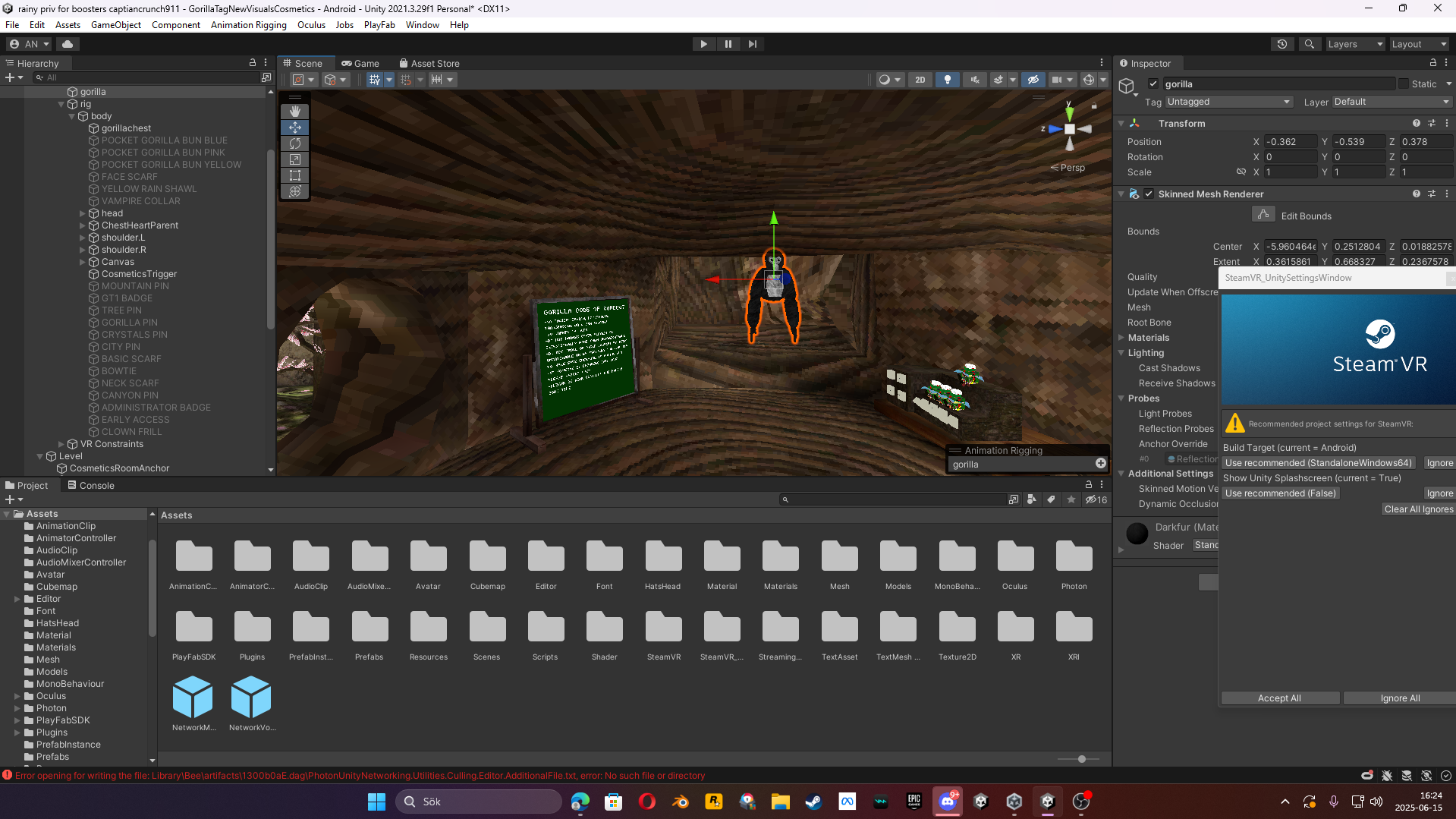This screenshot has height=819, width=1456.
Task: Click the cloud services icon
Action: (68, 44)
